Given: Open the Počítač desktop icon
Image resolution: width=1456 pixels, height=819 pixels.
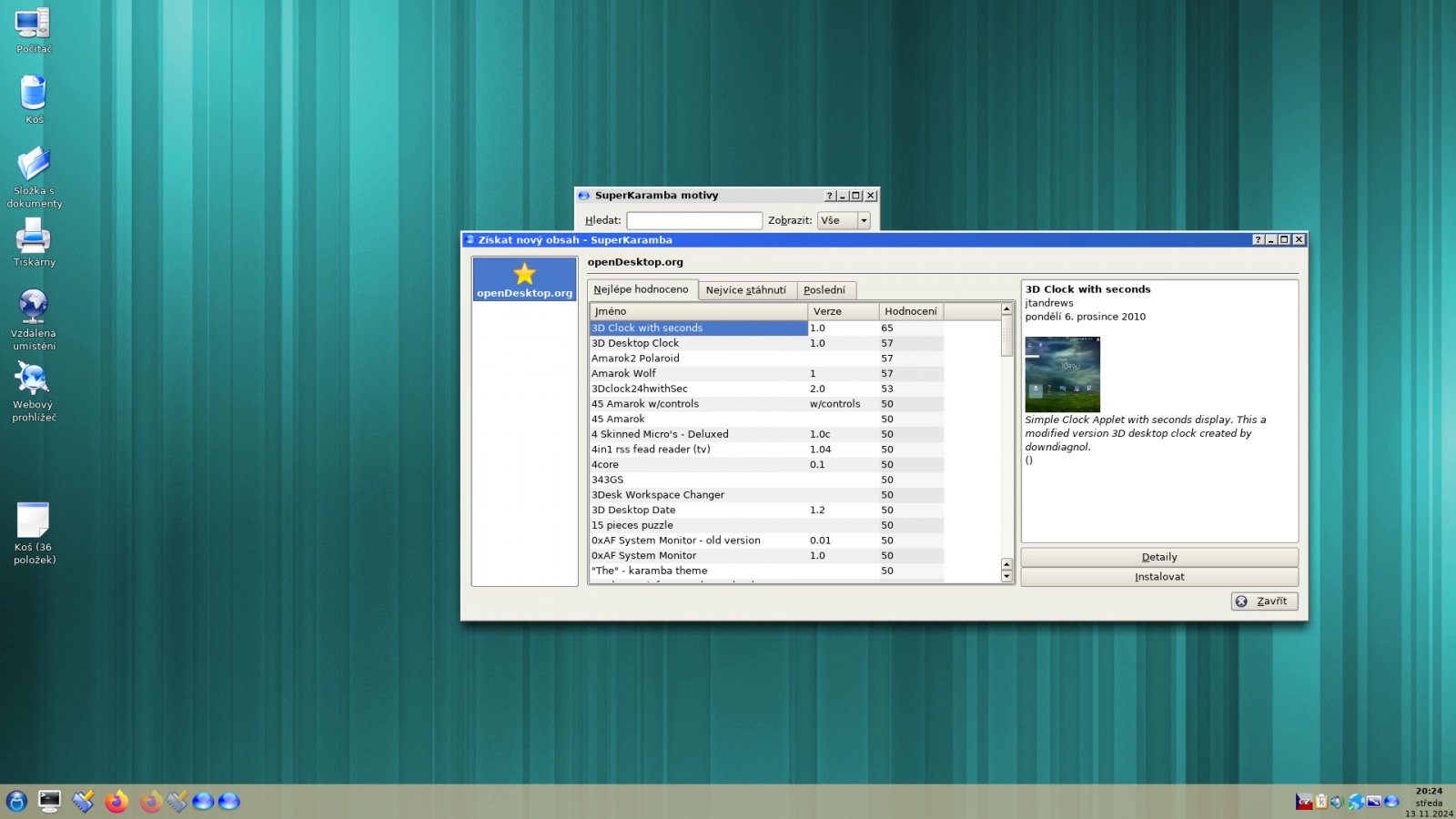Looking at the screenshot, I should coord(34,29).
